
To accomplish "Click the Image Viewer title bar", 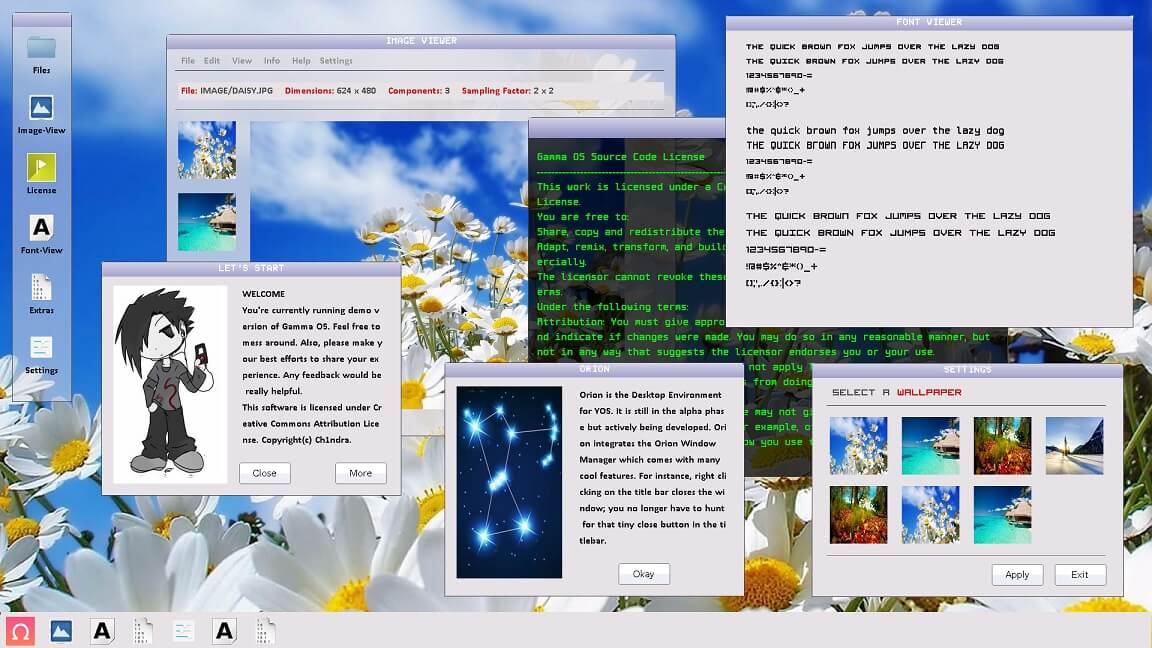I will tap(421, 41).
